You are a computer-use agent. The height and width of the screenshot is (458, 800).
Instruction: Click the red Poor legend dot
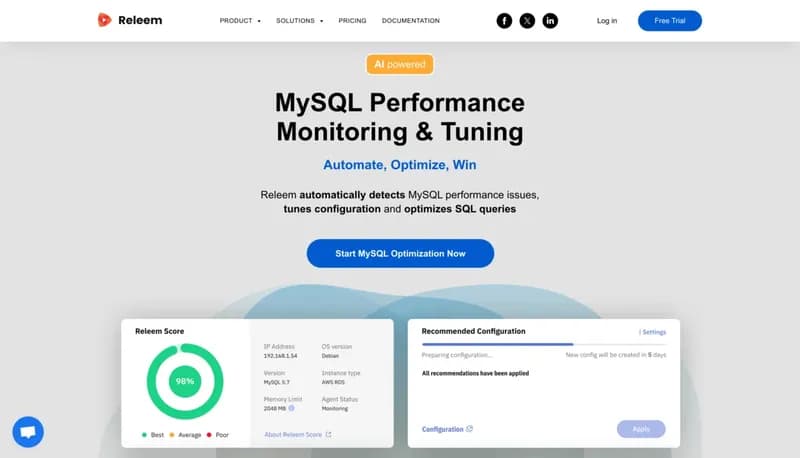pos(209,435)
